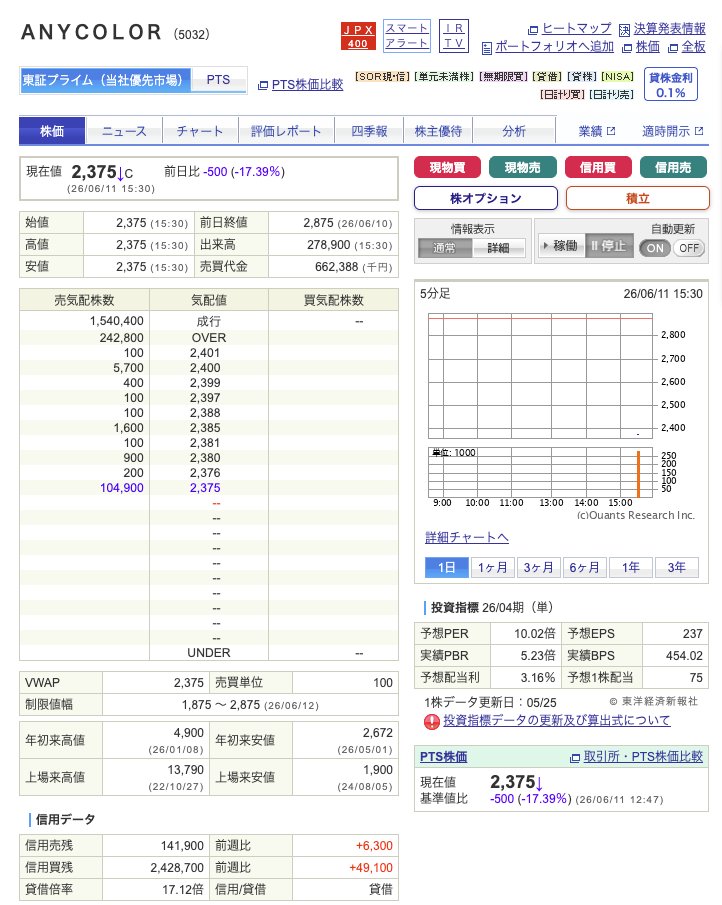Set 情報表示 to 通常
Screen dimensions: 722x905
444,248
